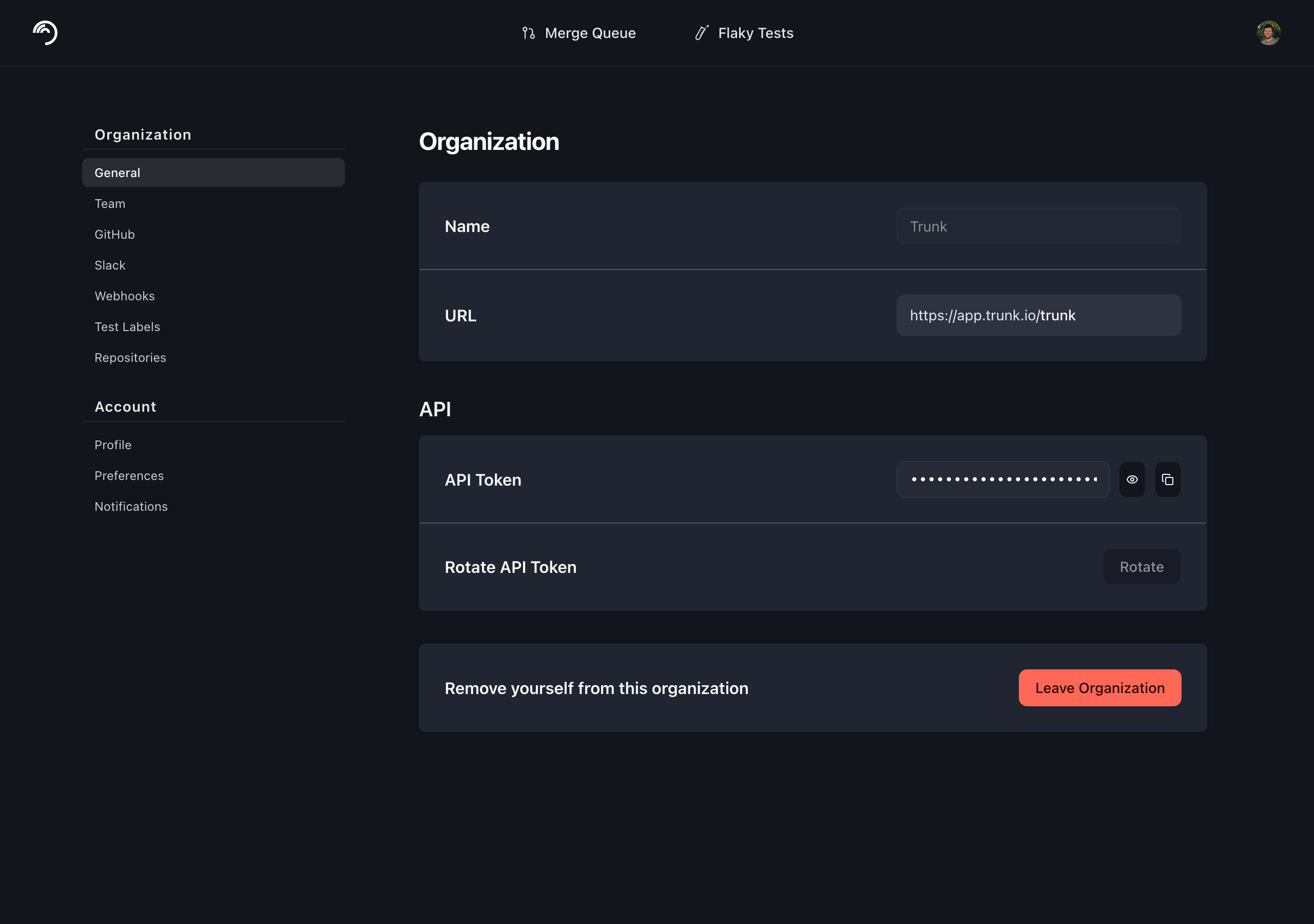Open the Merge Queue tab
This screenshot has width=1314, height=924.
(578, 33)
